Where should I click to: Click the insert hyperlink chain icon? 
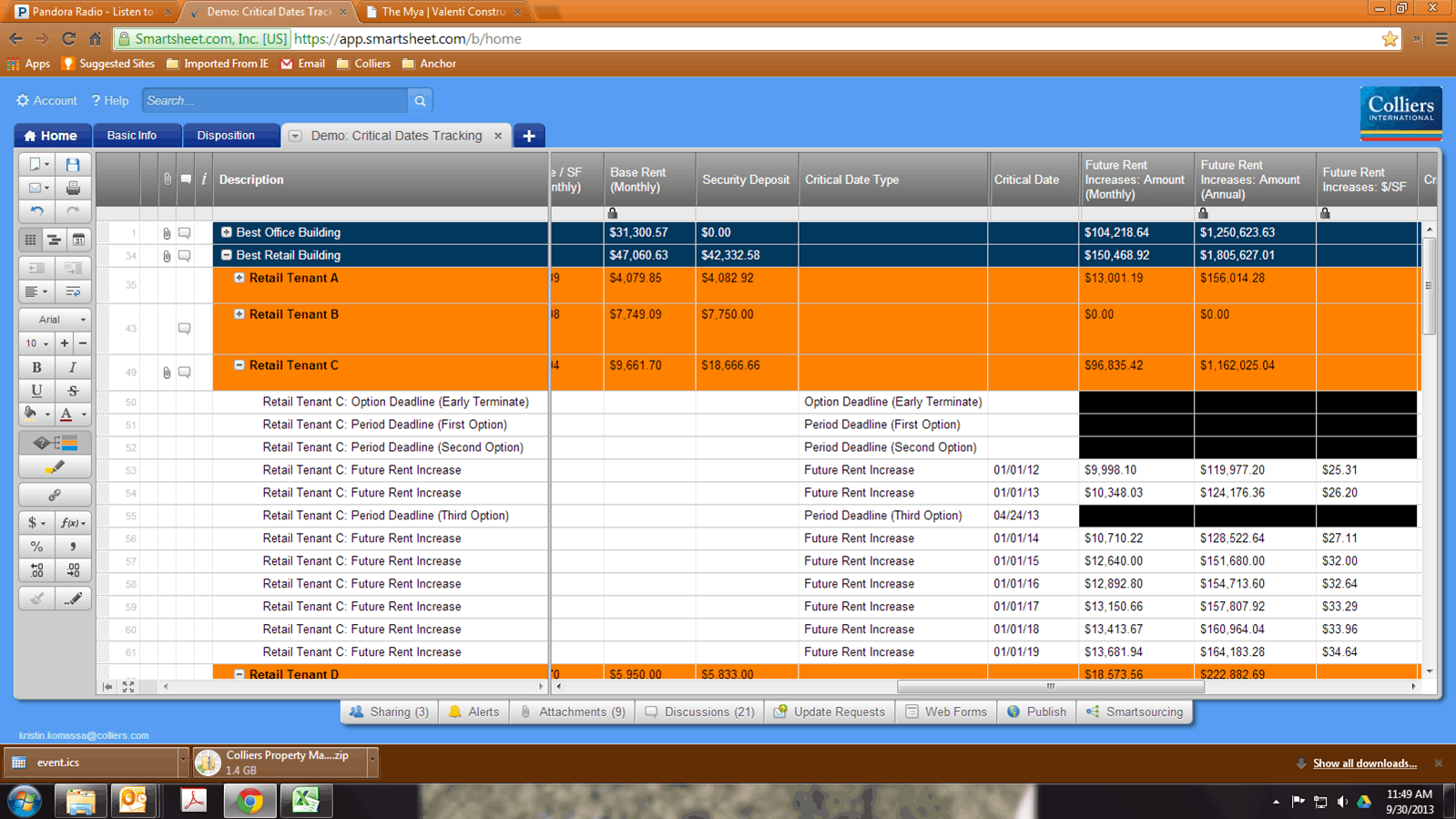[55, 496]
